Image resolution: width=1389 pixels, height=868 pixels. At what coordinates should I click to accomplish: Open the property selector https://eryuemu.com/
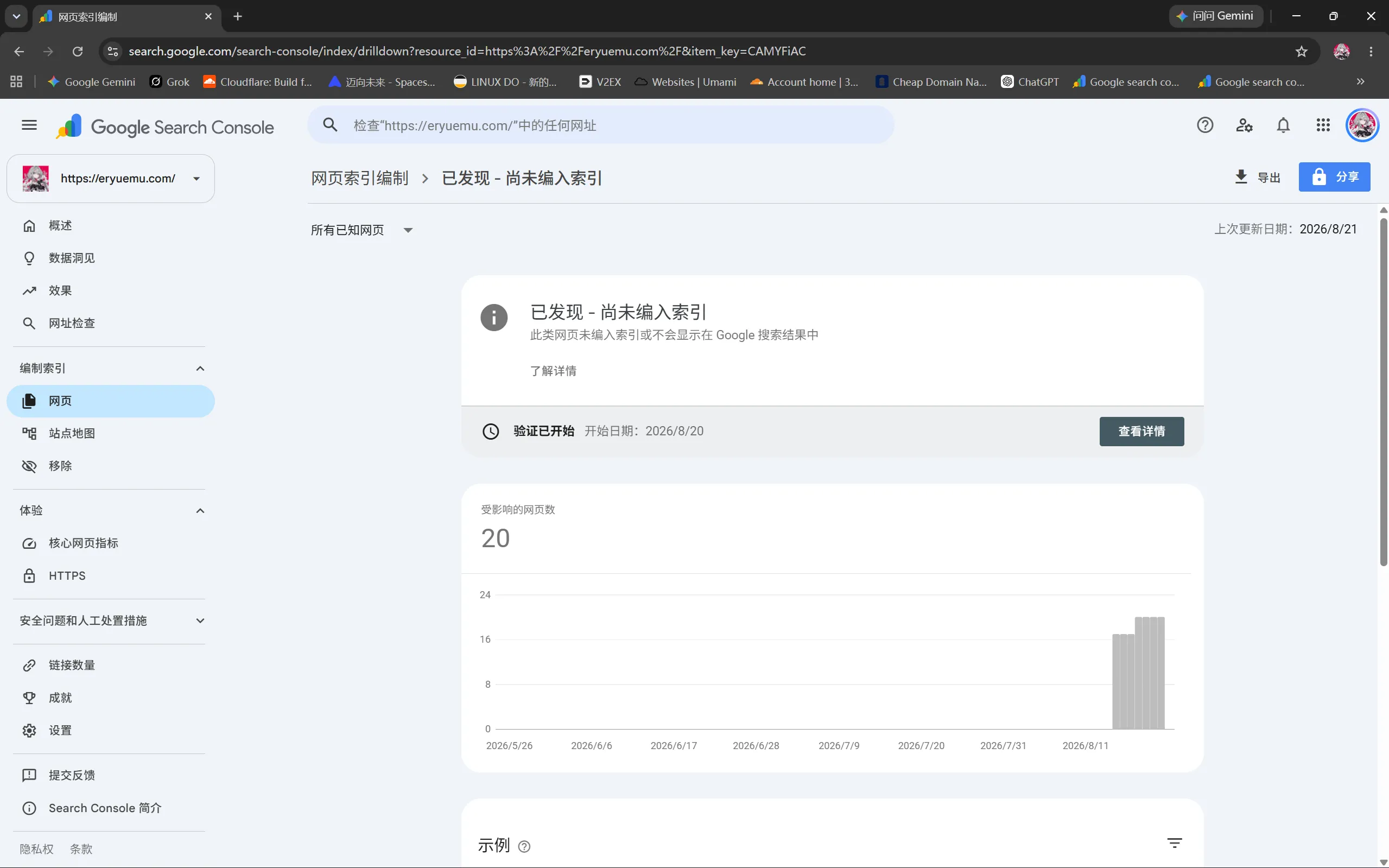[x=111, y=179]
